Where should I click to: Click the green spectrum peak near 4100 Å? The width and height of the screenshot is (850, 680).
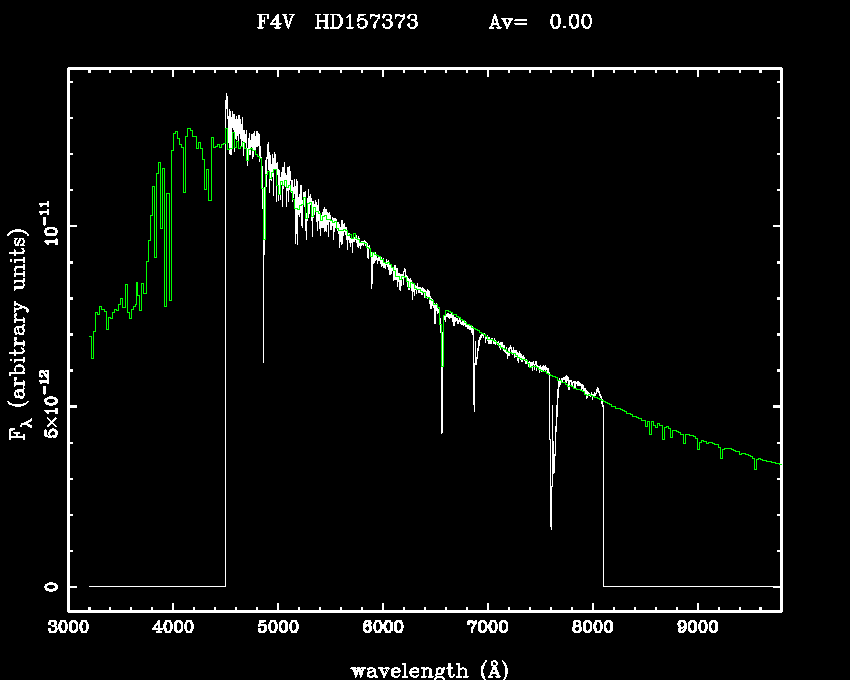(x=188, y=130)
